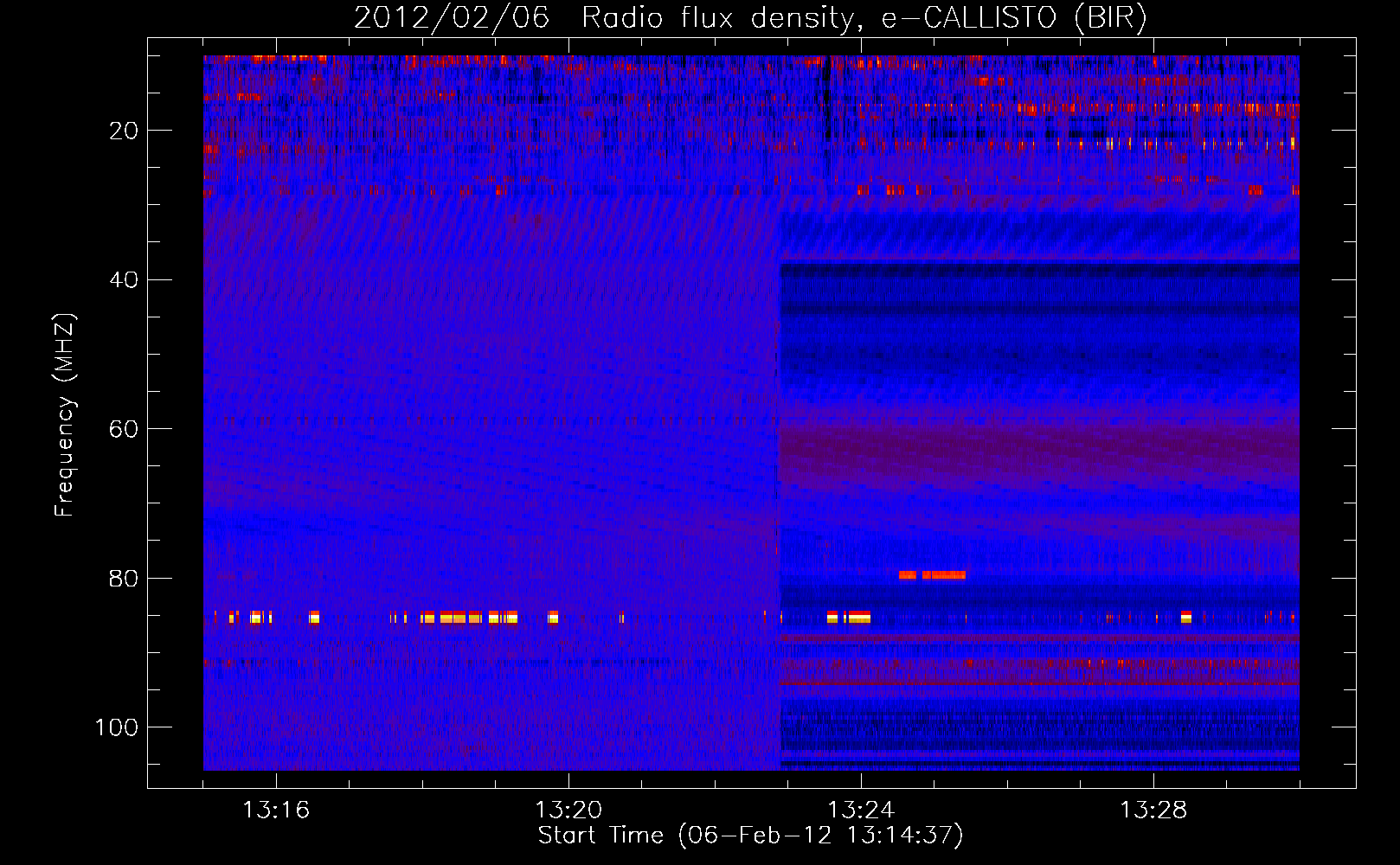Click the '80' frequency tick label
The image size is (1400, 865).
click(x=124, y=579)
